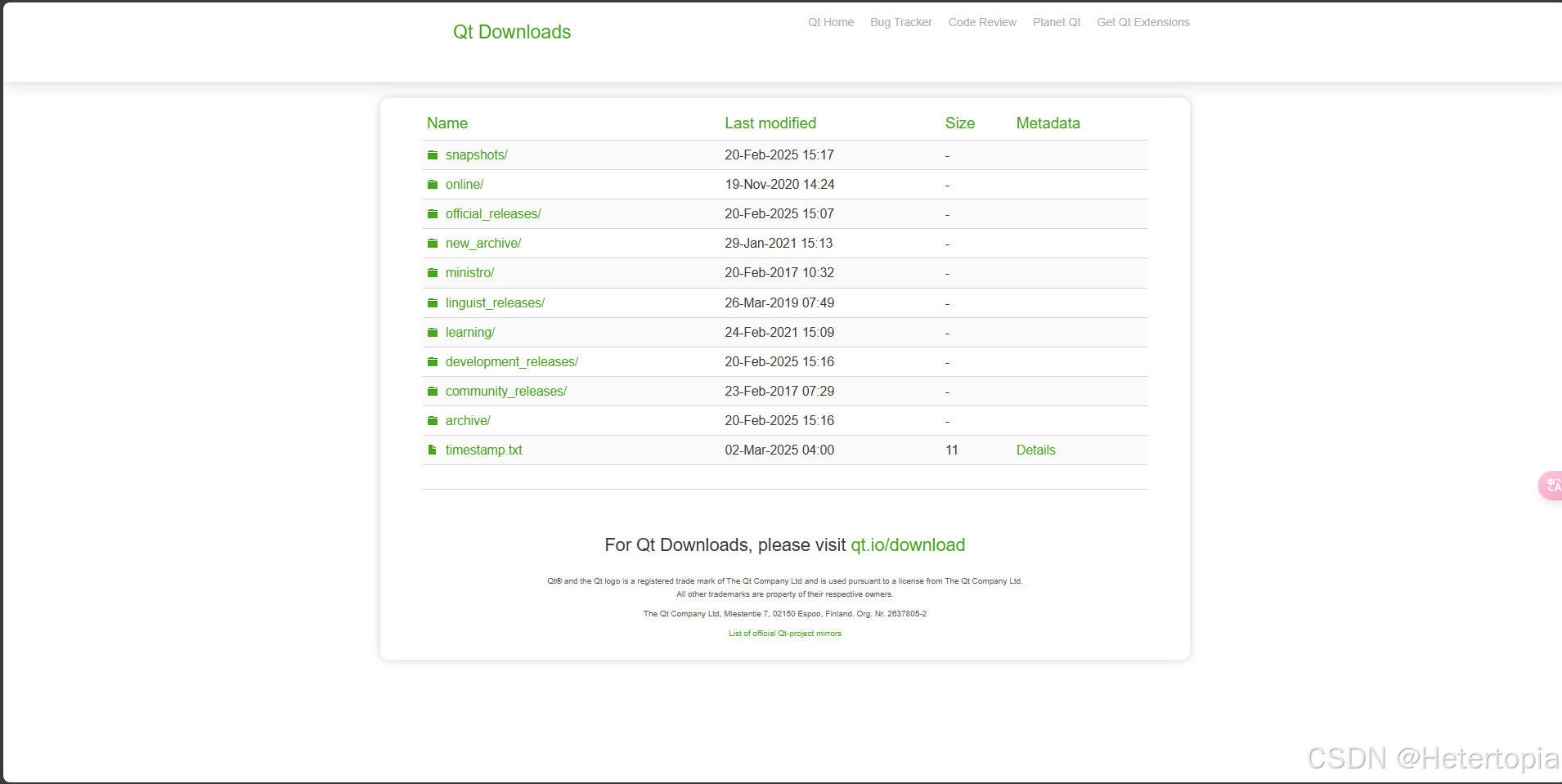Open the Bug Tracker link
This screenshot has height=784, width=1562.
[x=901, y=22]
